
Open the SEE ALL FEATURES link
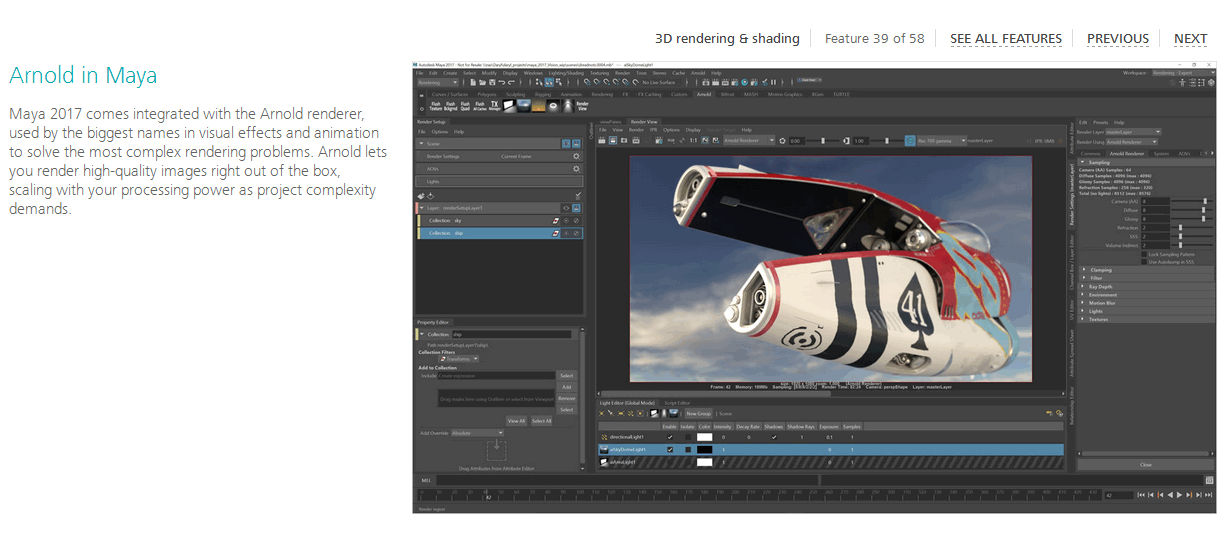[1006, 39]
